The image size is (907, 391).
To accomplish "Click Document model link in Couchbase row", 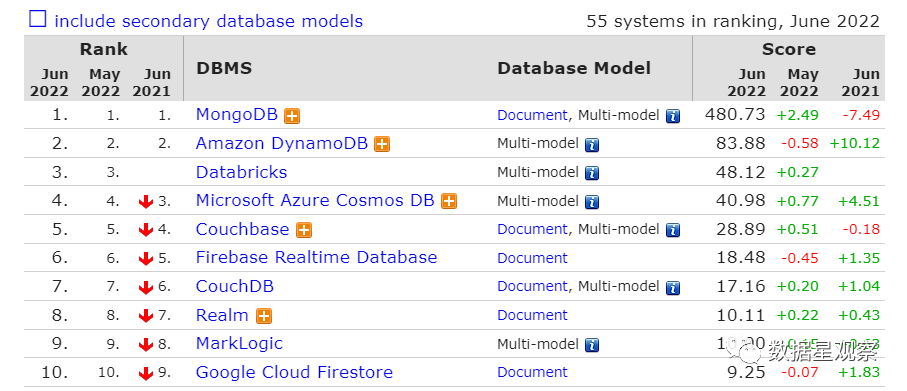I will click(x=532, y=229).
